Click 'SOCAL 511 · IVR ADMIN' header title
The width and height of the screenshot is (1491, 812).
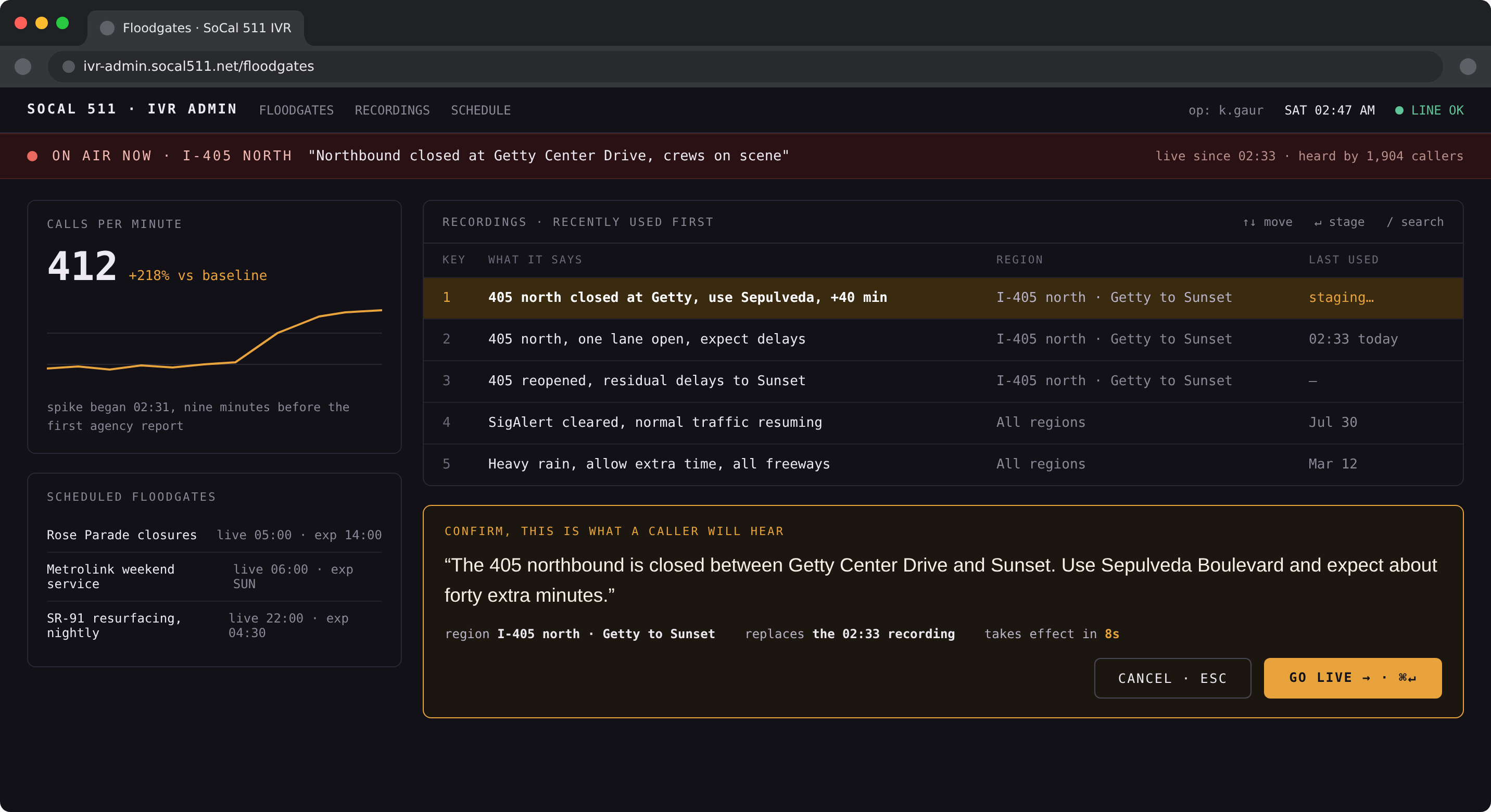[x=132, y=109]
